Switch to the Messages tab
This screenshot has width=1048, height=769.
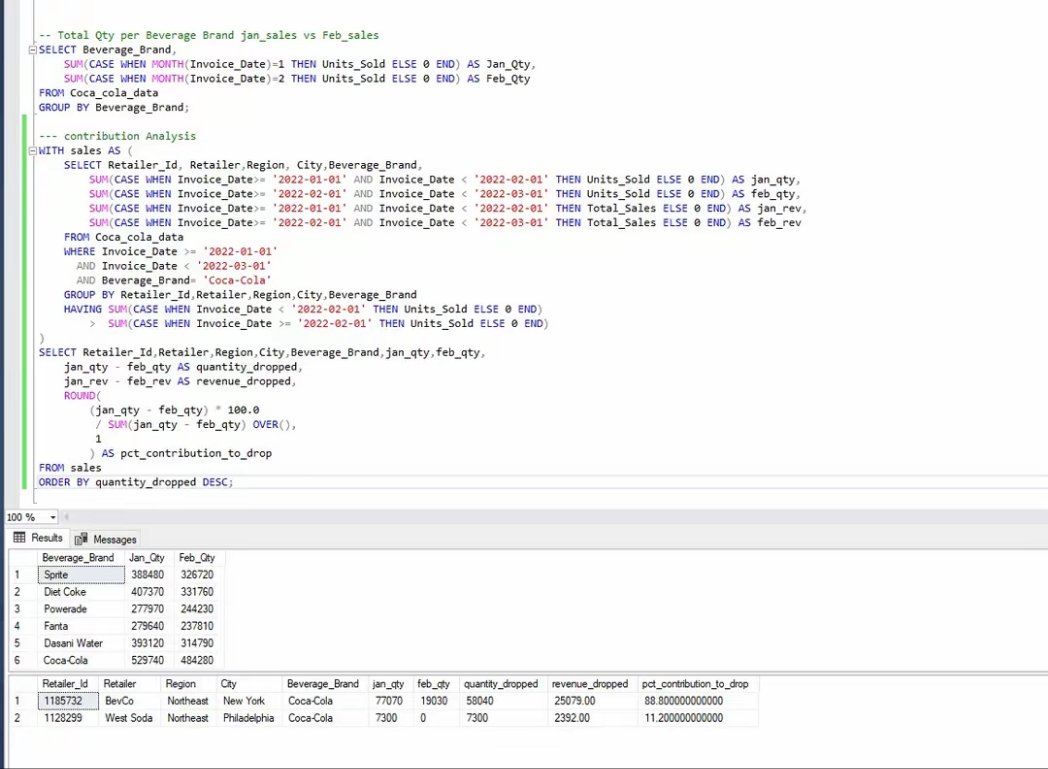click(x=106, y=539)
